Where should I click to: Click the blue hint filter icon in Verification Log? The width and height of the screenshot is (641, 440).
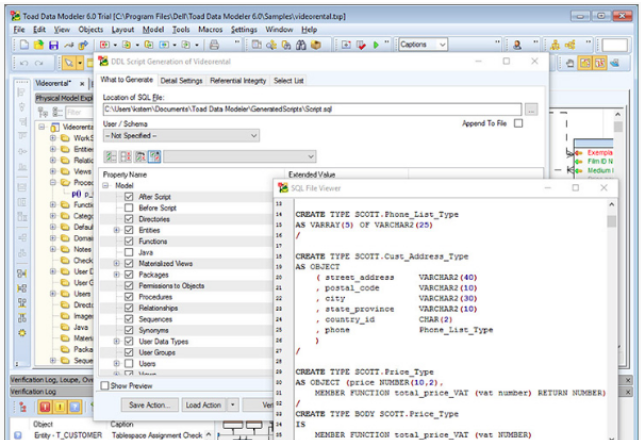(x=74, y=407)
